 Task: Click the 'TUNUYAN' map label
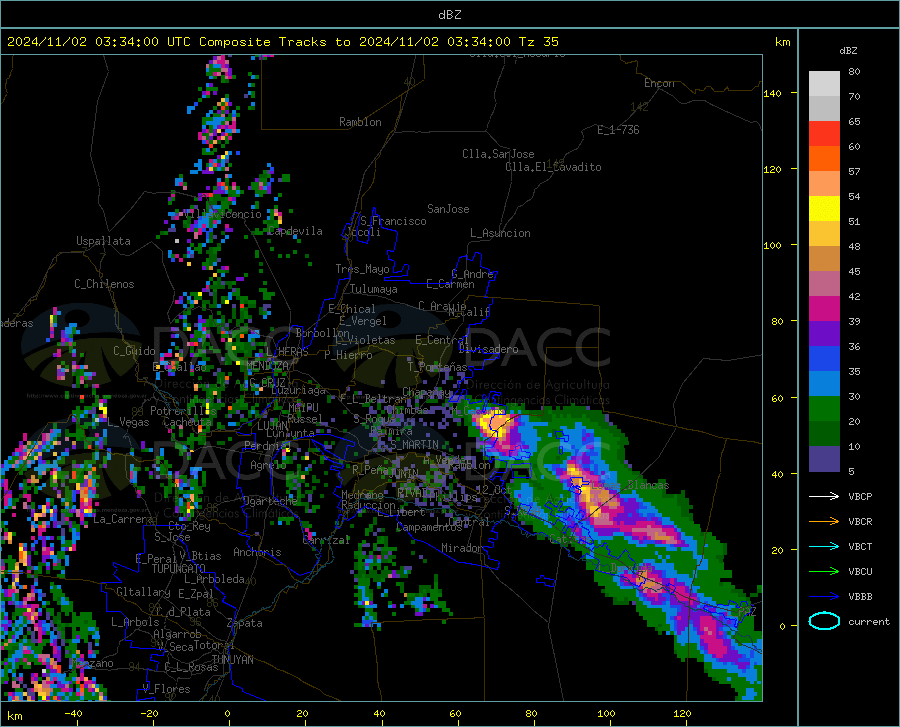click(x=232, y=659)
